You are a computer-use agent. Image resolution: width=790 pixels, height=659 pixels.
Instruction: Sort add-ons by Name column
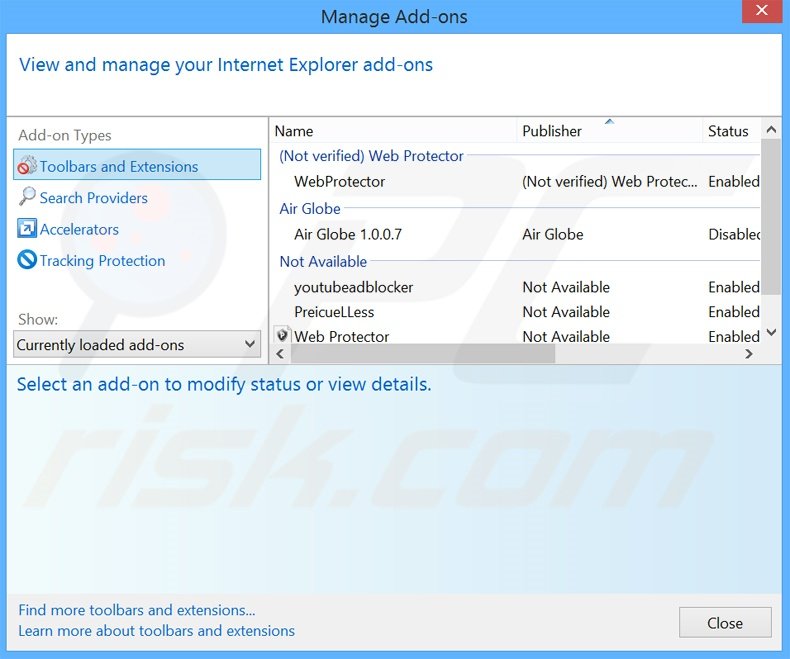294,131
